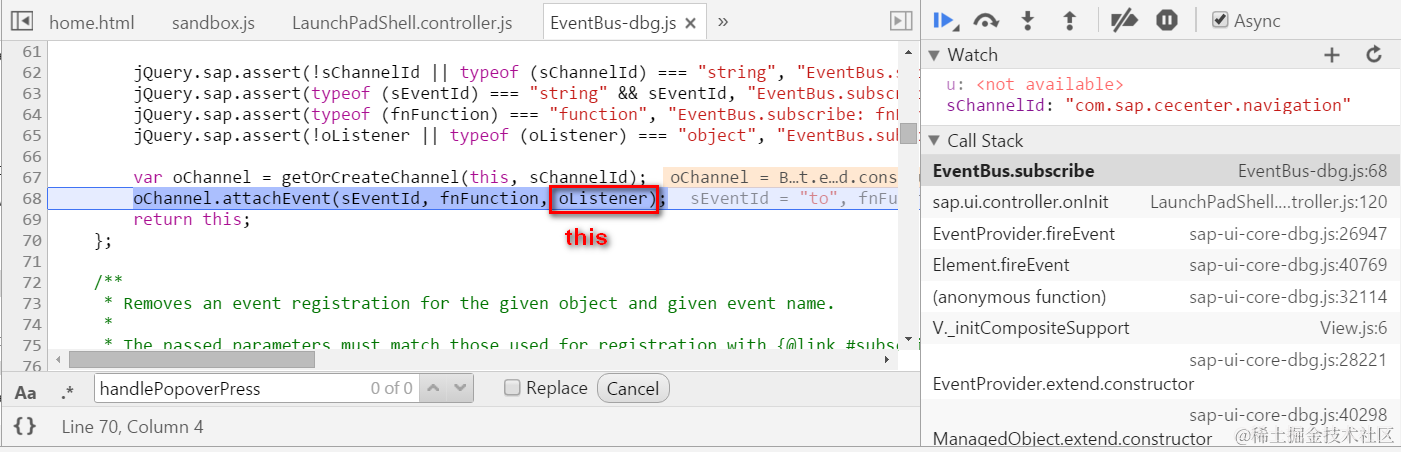Select EventBus.subscribe call stack frame
Image resolution: width=1401 pixels, height=452 pixels.
coord(1160,171)
